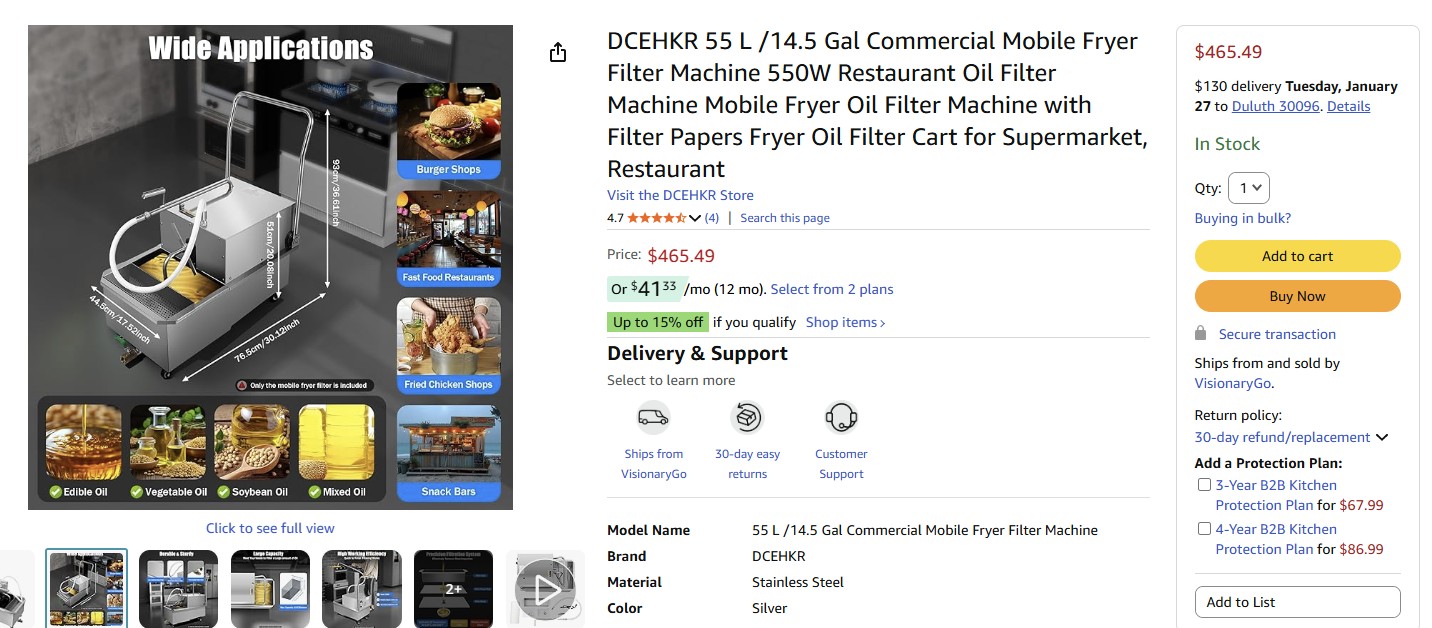Image resolution: width=1432 pixels, height=628 pixels.
Task: Click the Add to List button
Action: click(1297, 602)
